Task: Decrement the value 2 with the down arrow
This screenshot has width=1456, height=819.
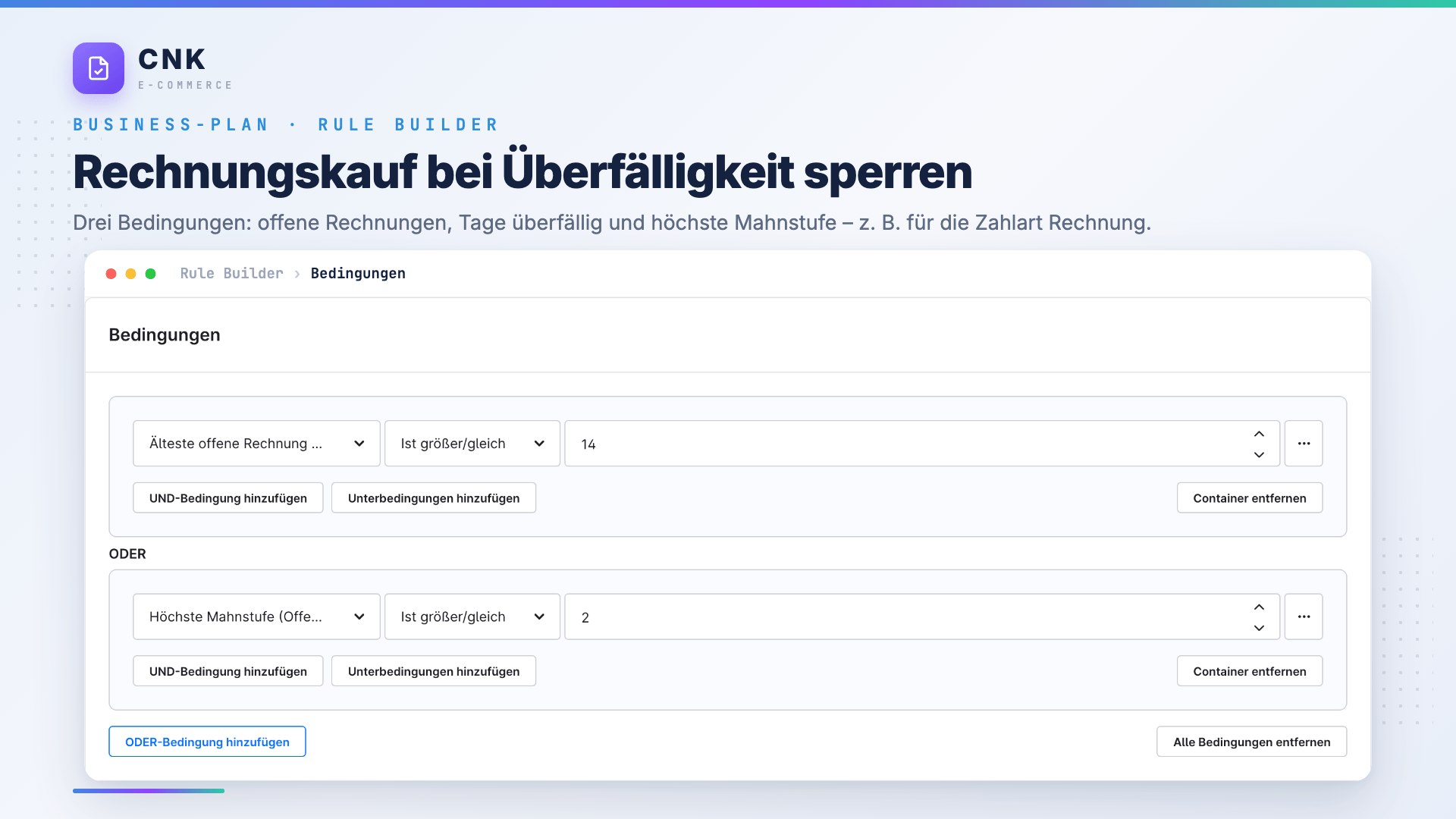Action: (1259, 628)
